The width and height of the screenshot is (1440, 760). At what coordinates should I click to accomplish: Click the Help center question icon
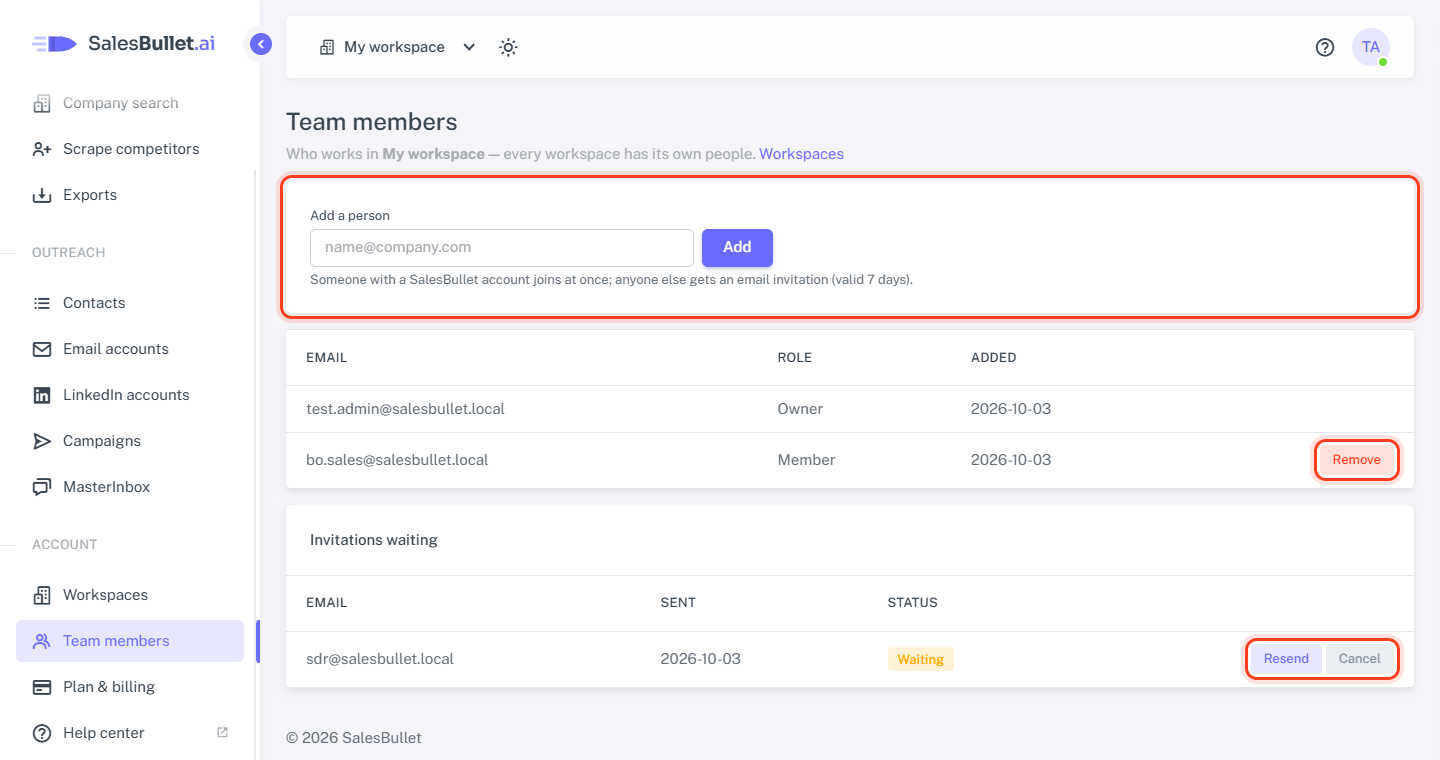42,733
